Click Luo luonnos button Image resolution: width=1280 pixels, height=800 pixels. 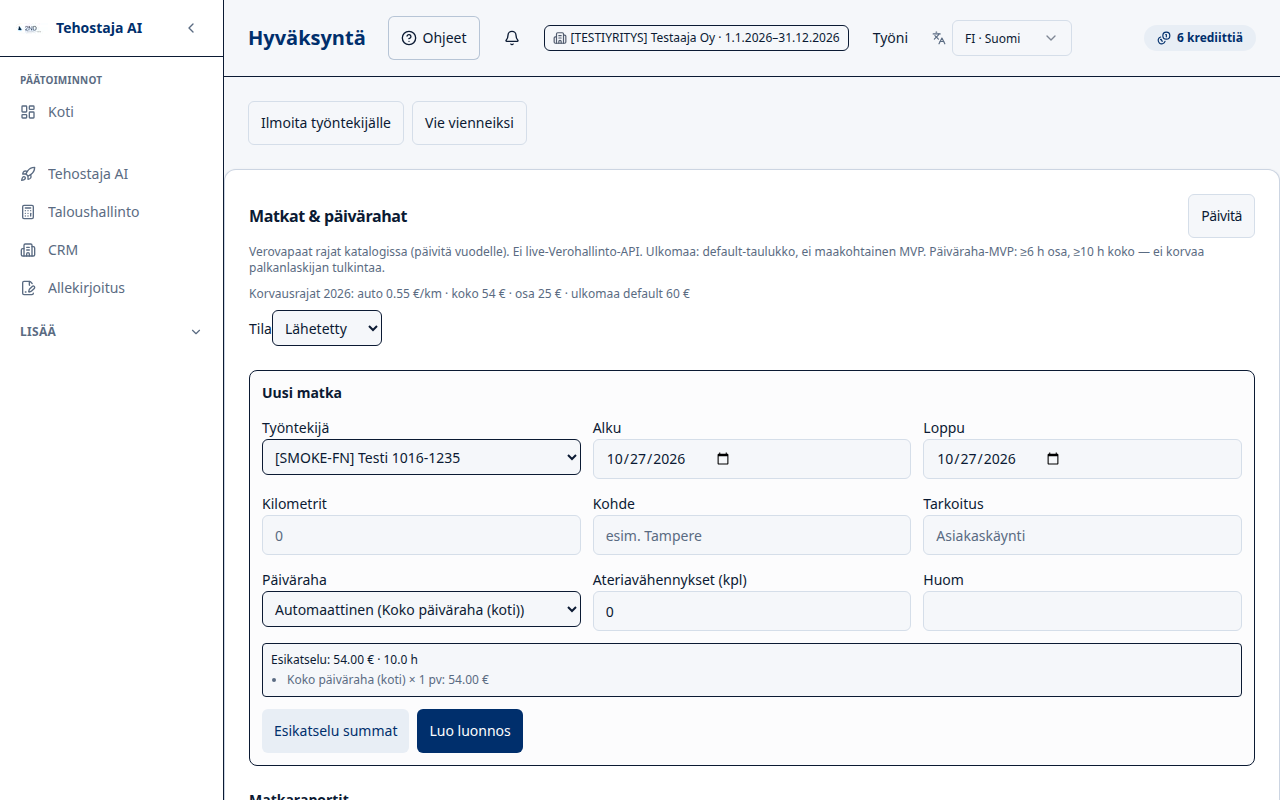click(470, 731)
